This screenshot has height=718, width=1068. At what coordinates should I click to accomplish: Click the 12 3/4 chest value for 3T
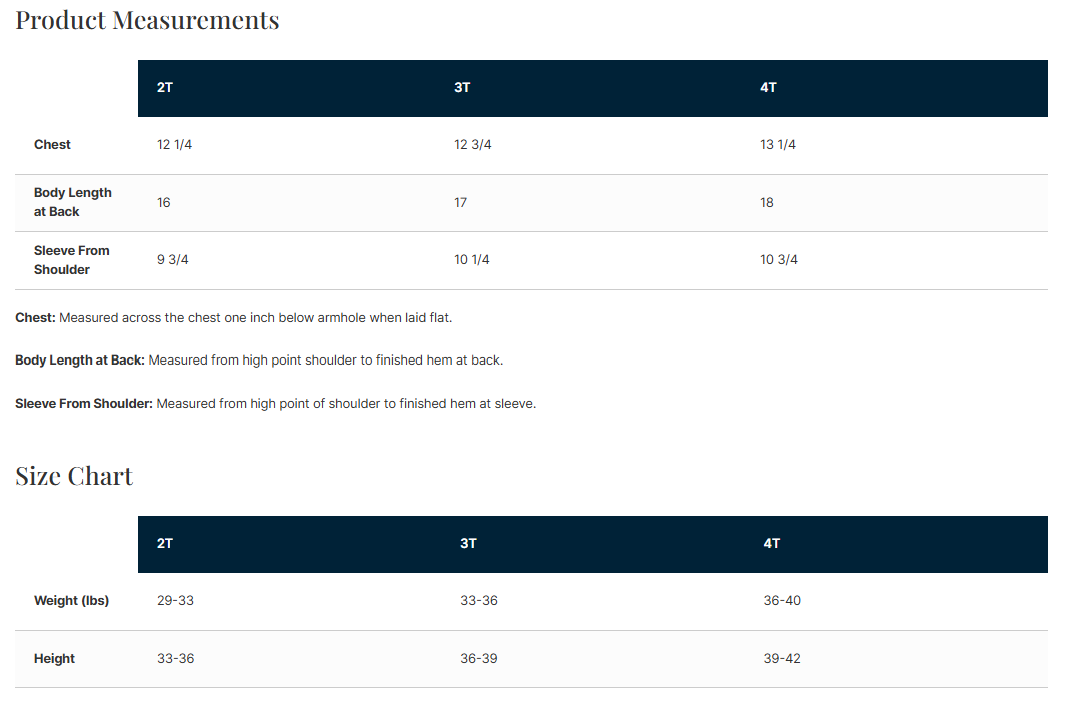(x=472, y=145)
